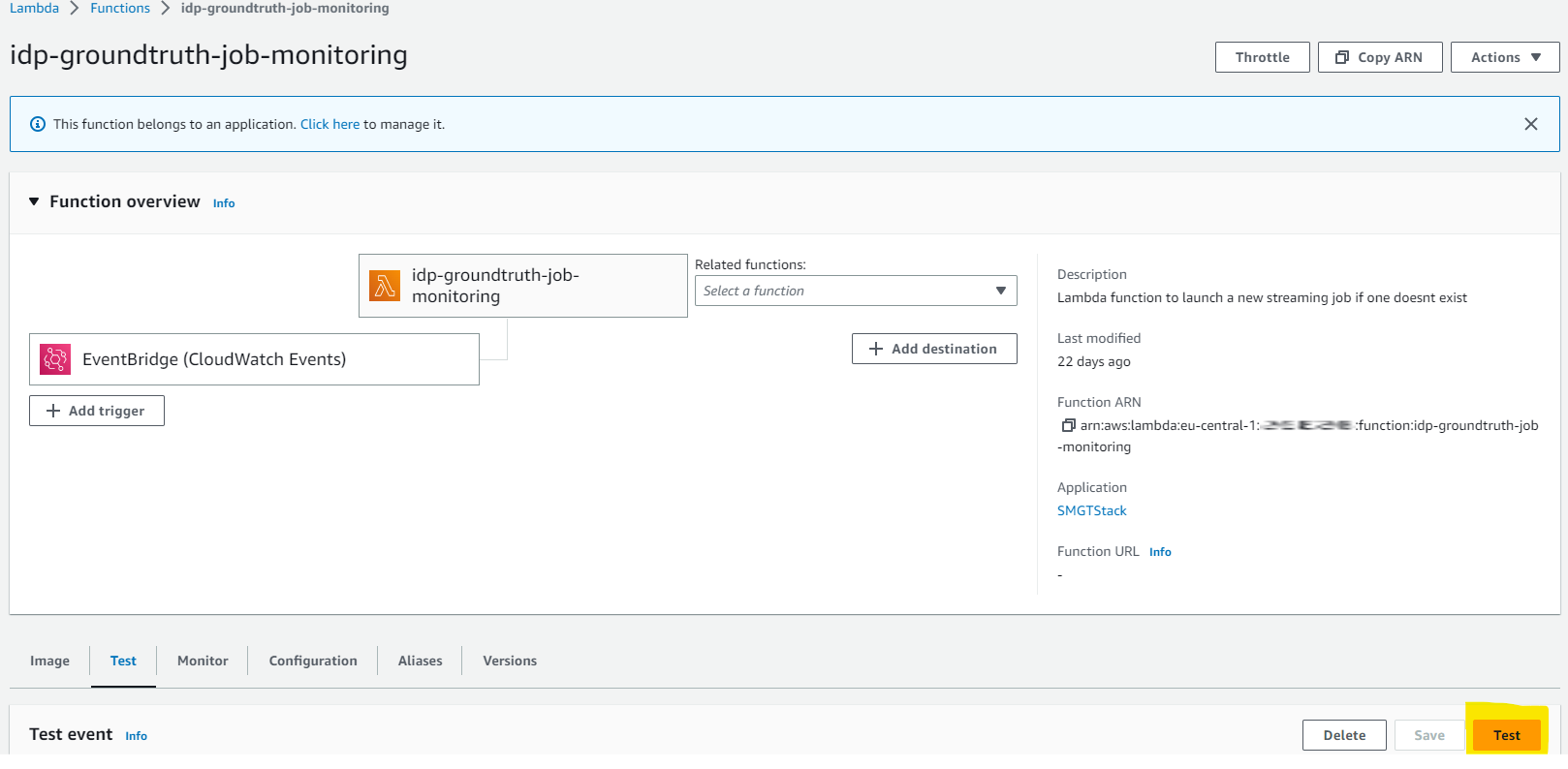Select the idp-groundtruth-job-monitoring function box
Viewport: 1568px width, 769px height.
coord(523,286)
